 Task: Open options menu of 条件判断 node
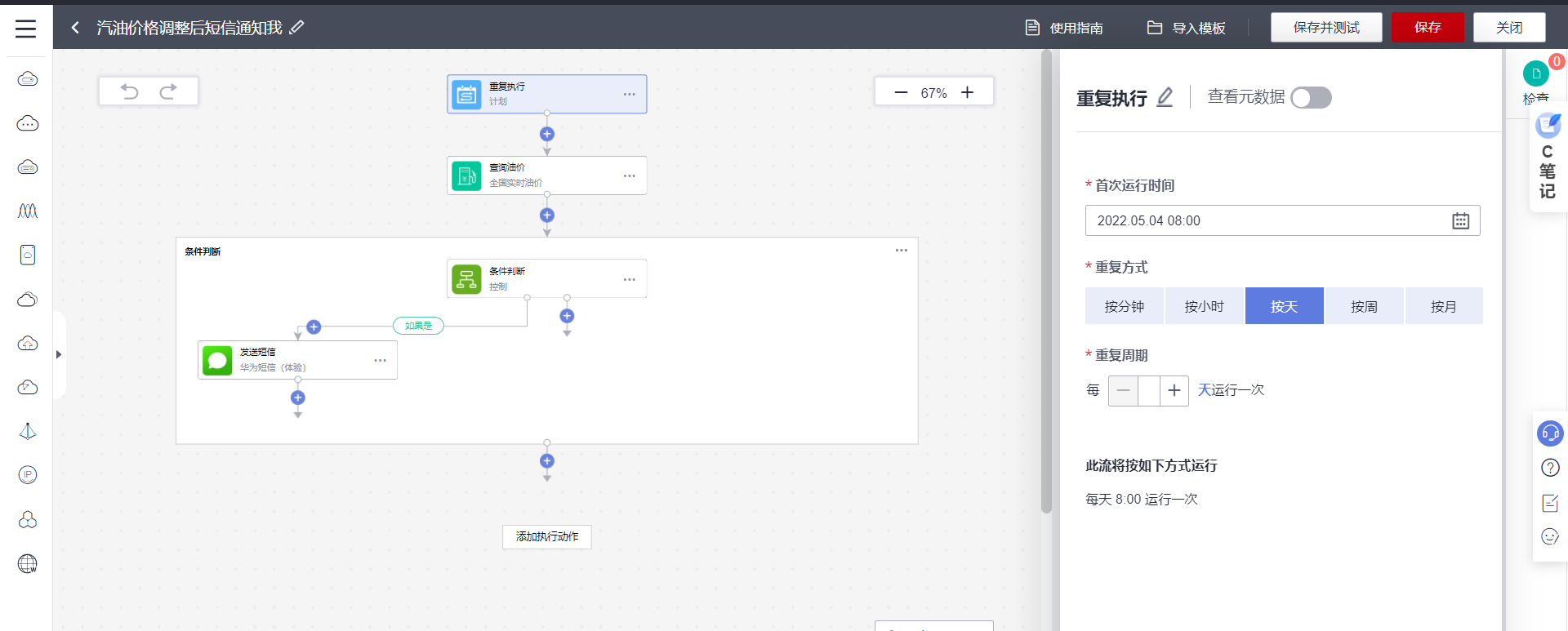point(630,279)
